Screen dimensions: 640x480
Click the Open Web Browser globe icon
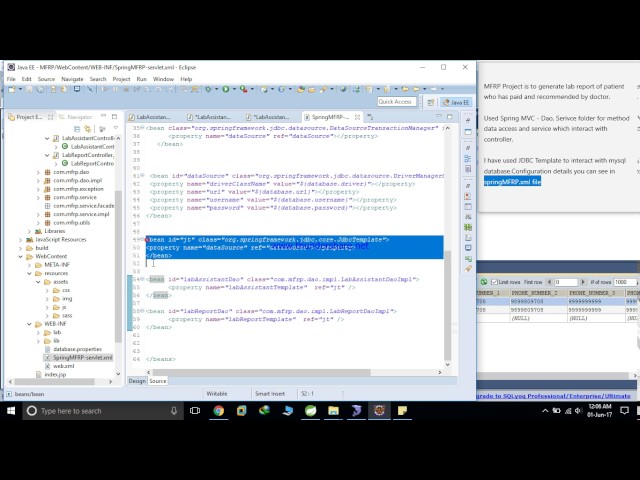pos(343,89)
